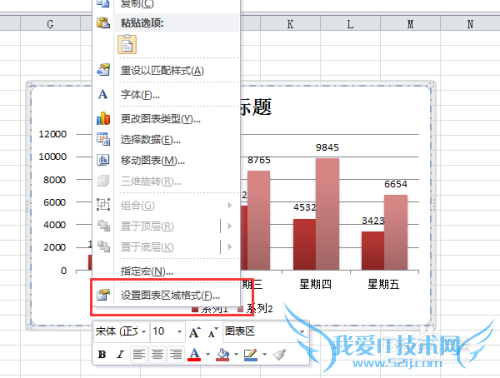Click the 星期四 axis label
500x378 pixels.
(315, 284)
